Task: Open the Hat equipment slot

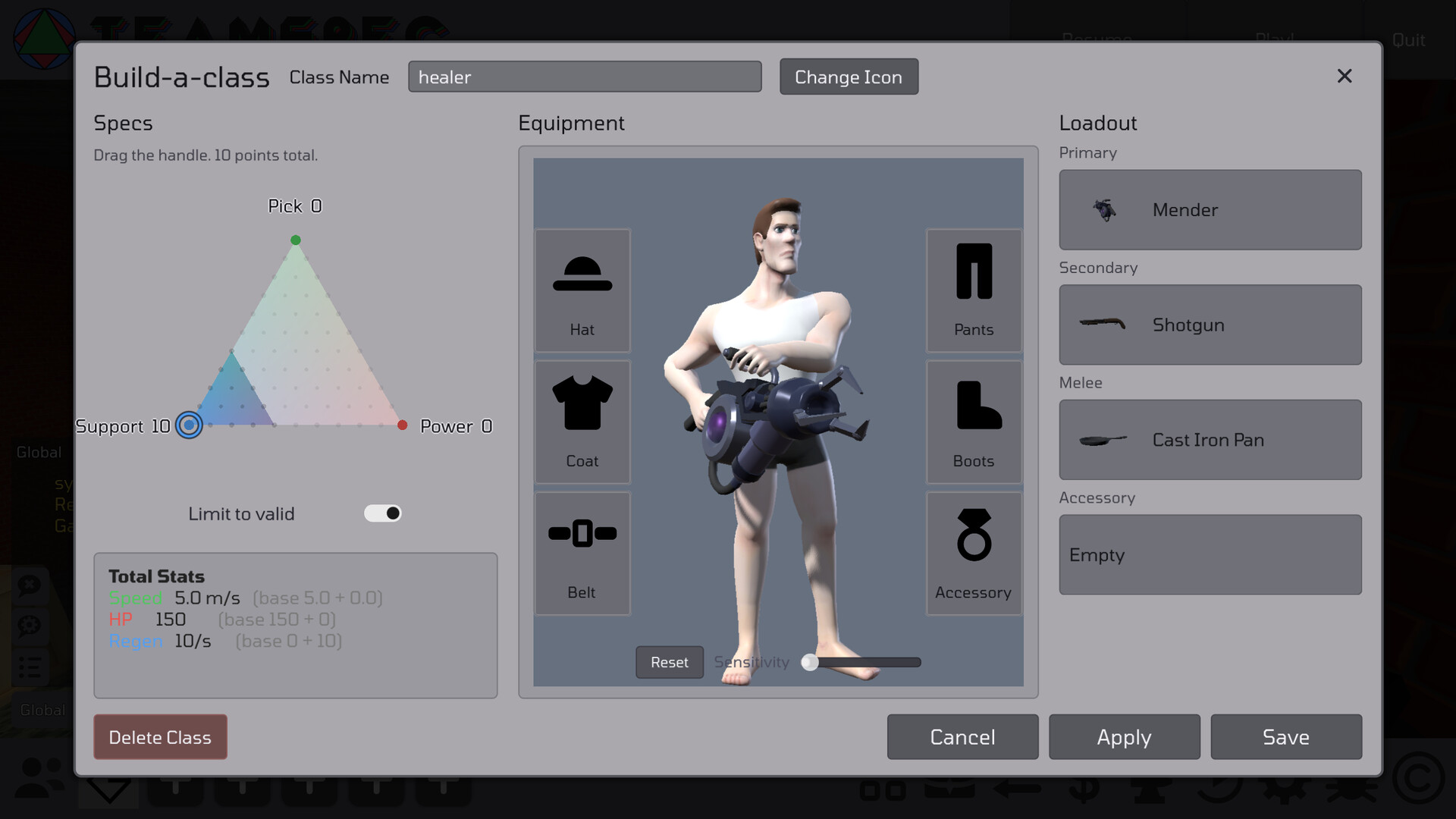Action: pos(582,290)
